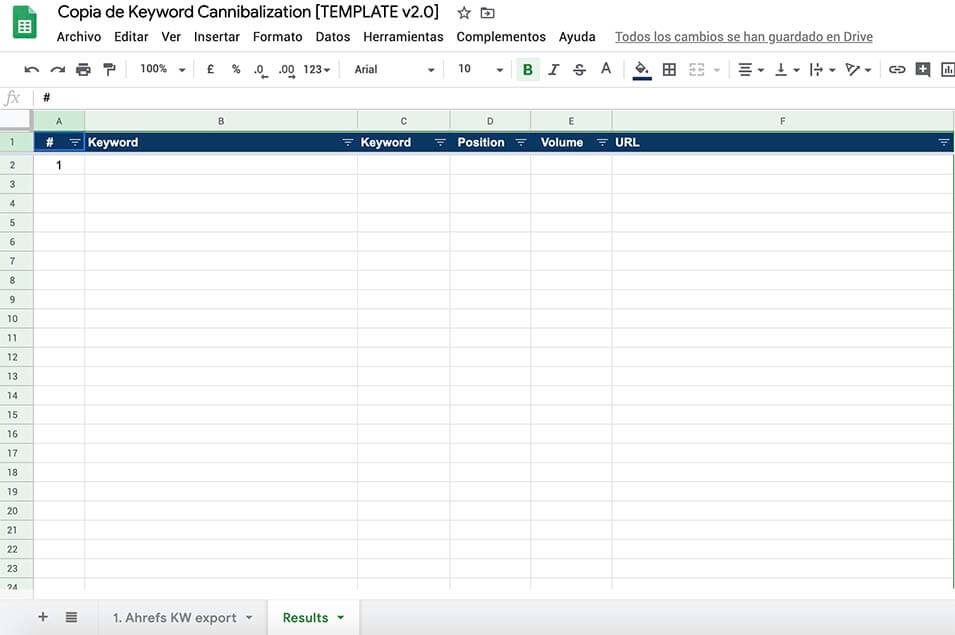
Task: Click the saved in Drive status link
Action: (743, 37)
